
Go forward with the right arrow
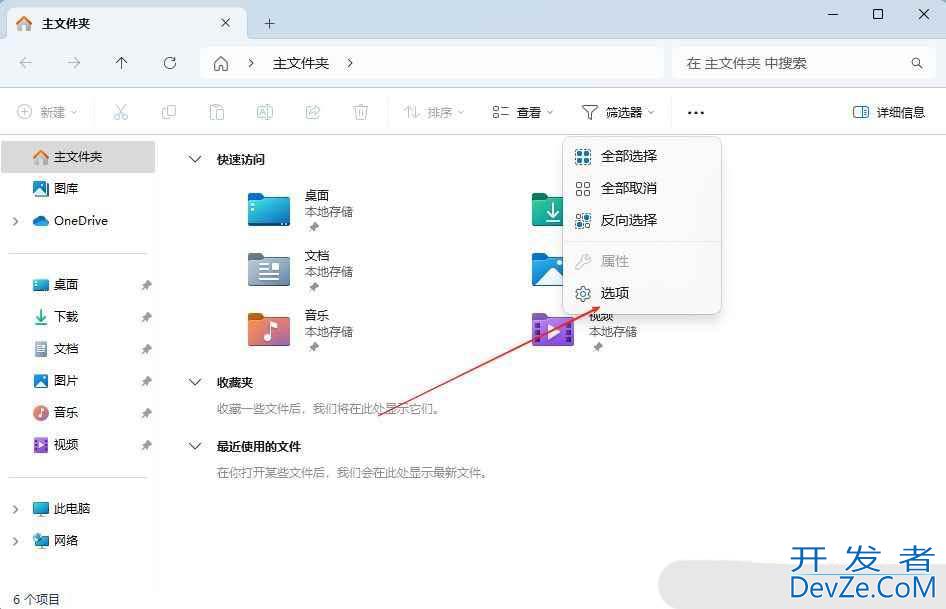click(74, 63)
